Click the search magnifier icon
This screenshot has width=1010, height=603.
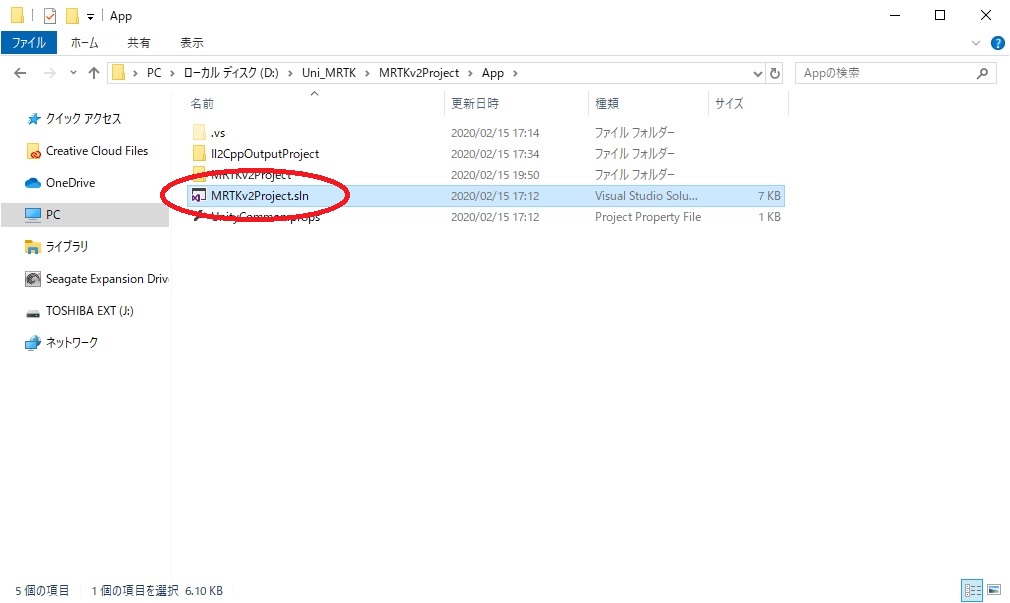click(x=982, y=73)
